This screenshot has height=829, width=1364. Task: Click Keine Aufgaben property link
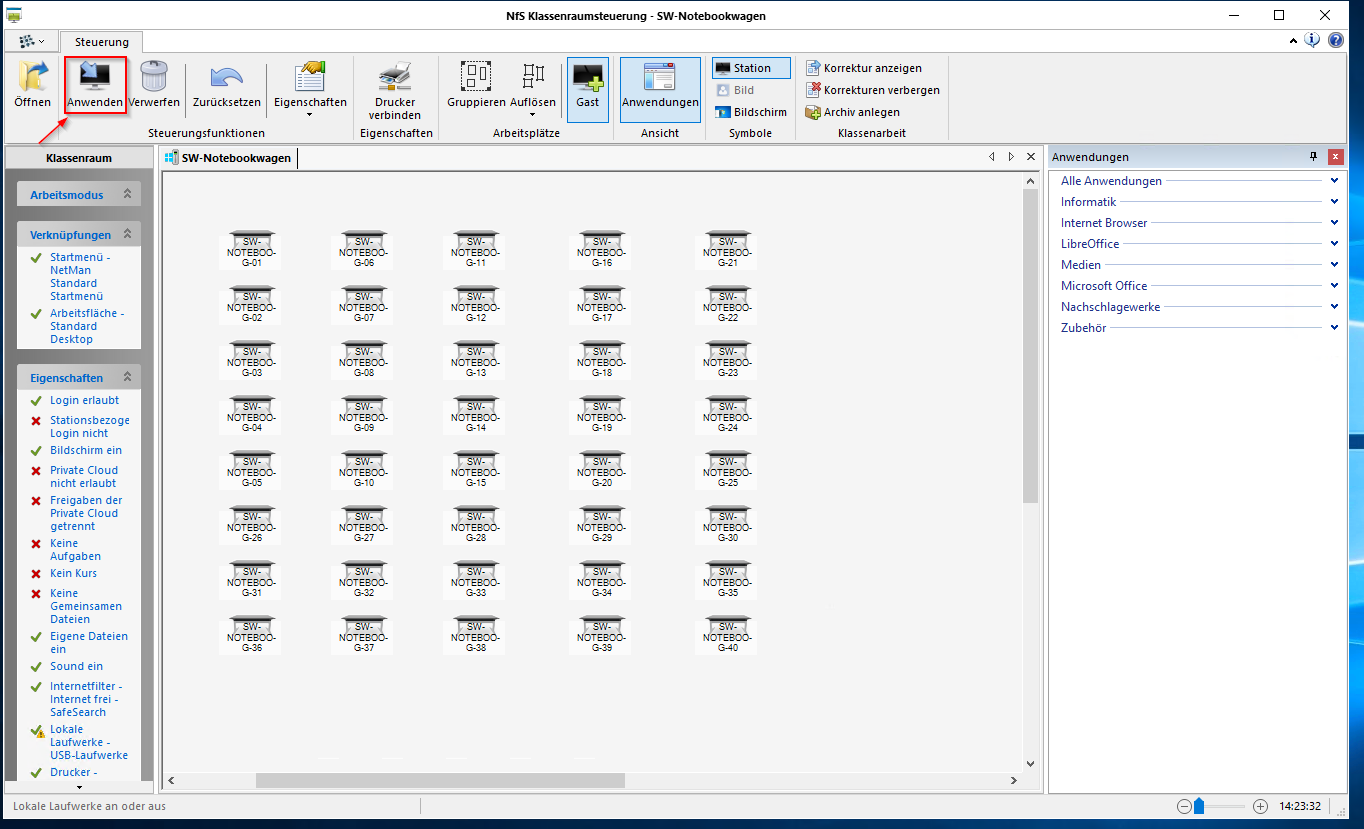tap(75, 550)
